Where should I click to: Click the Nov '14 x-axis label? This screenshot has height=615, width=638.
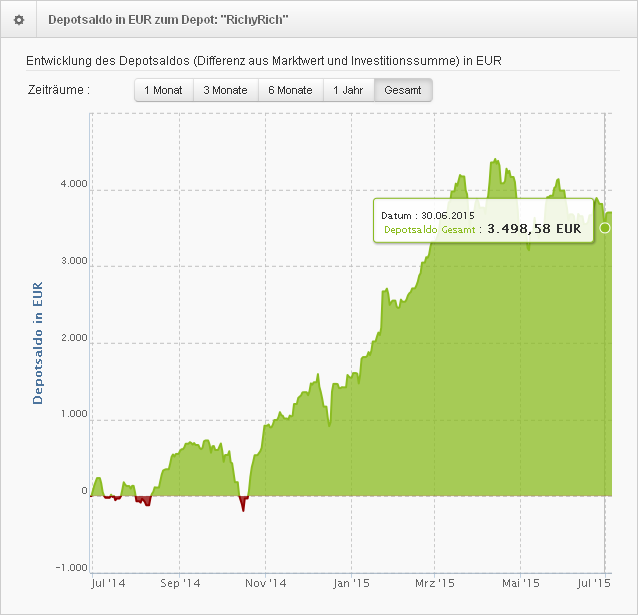pos(266,582)
